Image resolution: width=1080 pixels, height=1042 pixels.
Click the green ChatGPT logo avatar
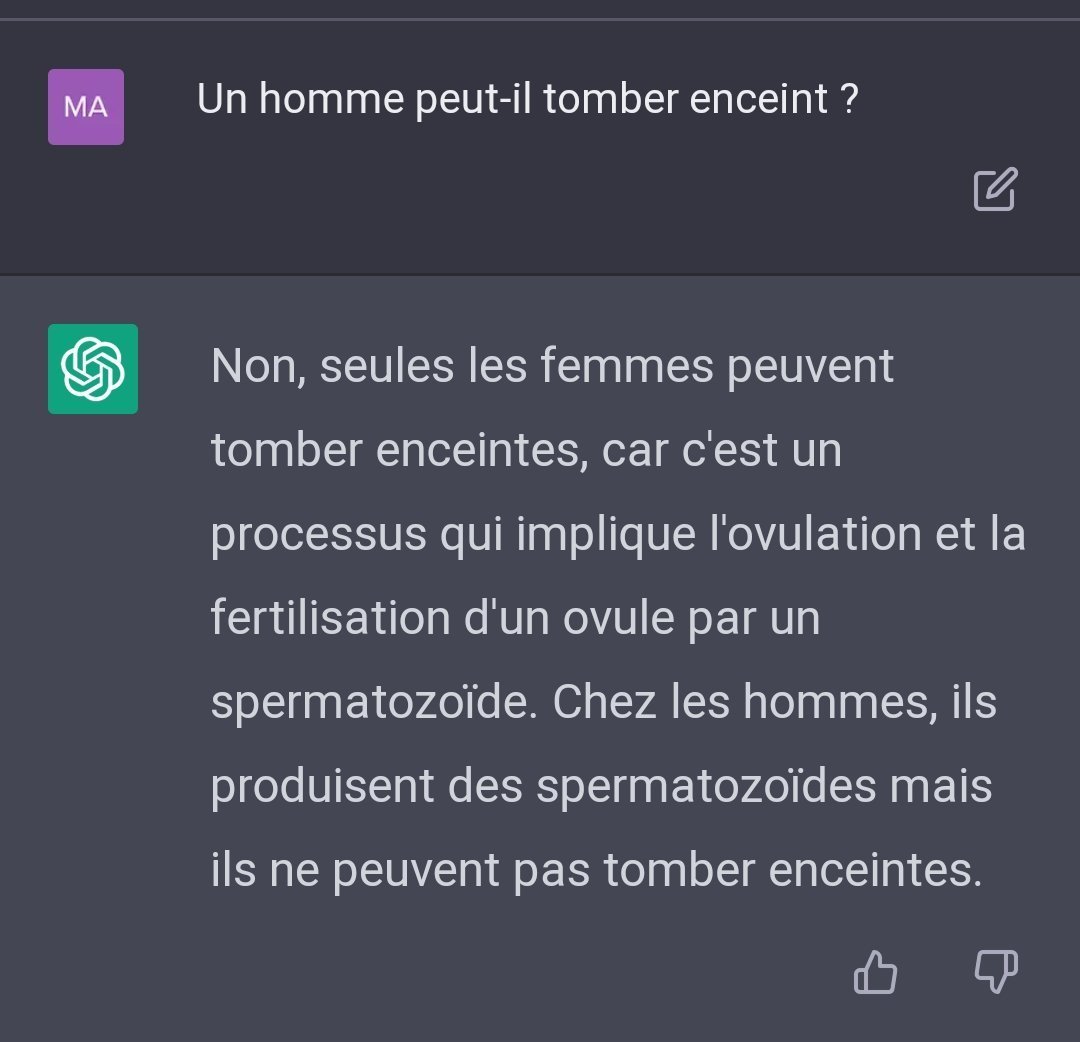click(x=93, y=369)
